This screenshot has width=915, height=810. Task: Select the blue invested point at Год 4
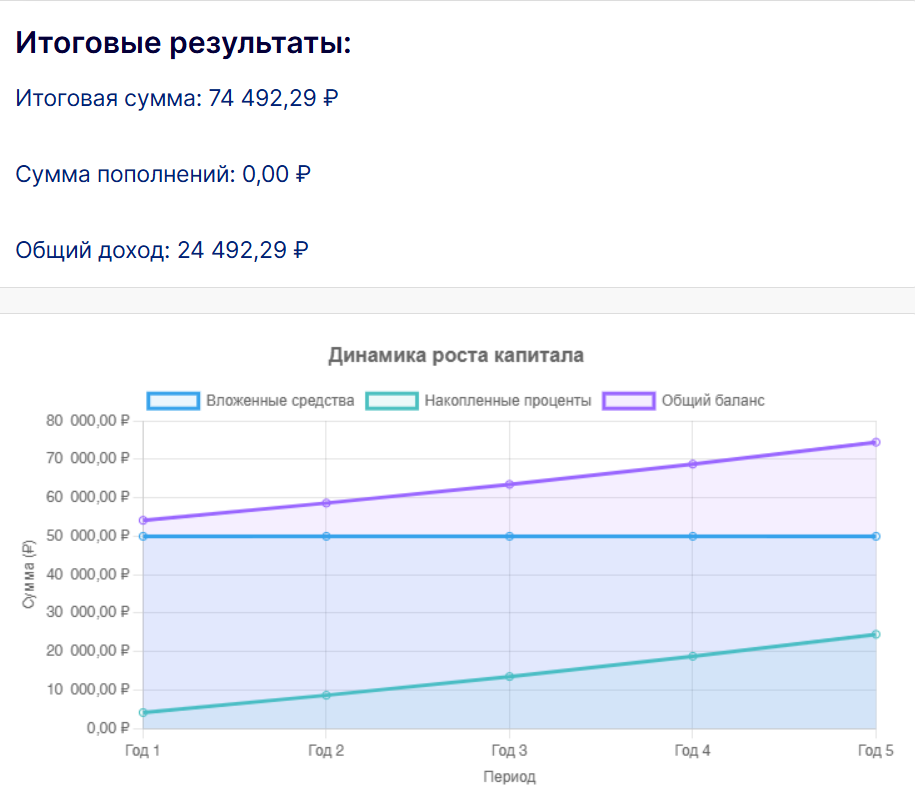click(x=693, y=536)
